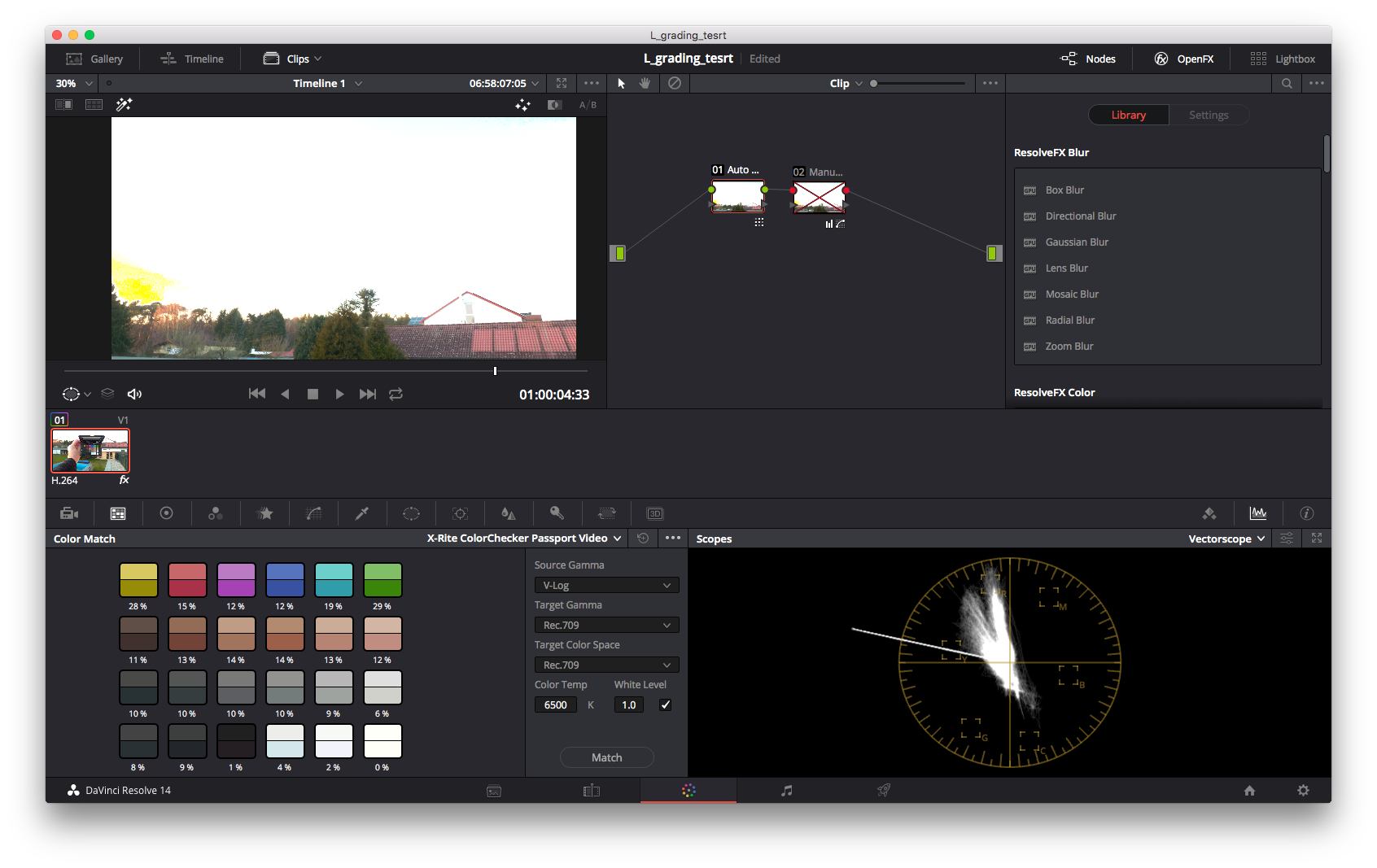Toggle the OpenFX panel
The image size is (1377, 868).
point(1184,59)
